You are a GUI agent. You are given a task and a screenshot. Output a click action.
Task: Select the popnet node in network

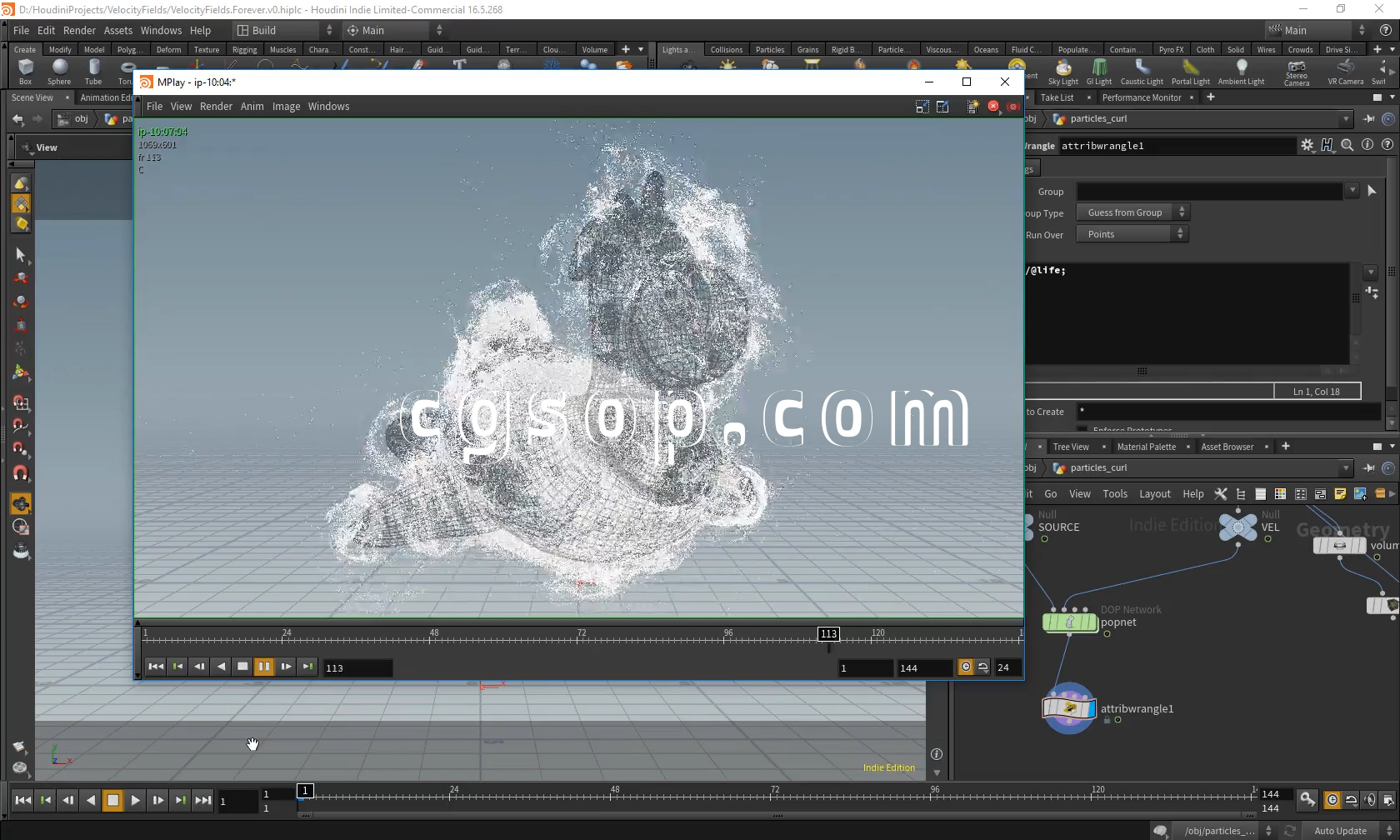coord(1070,622)
